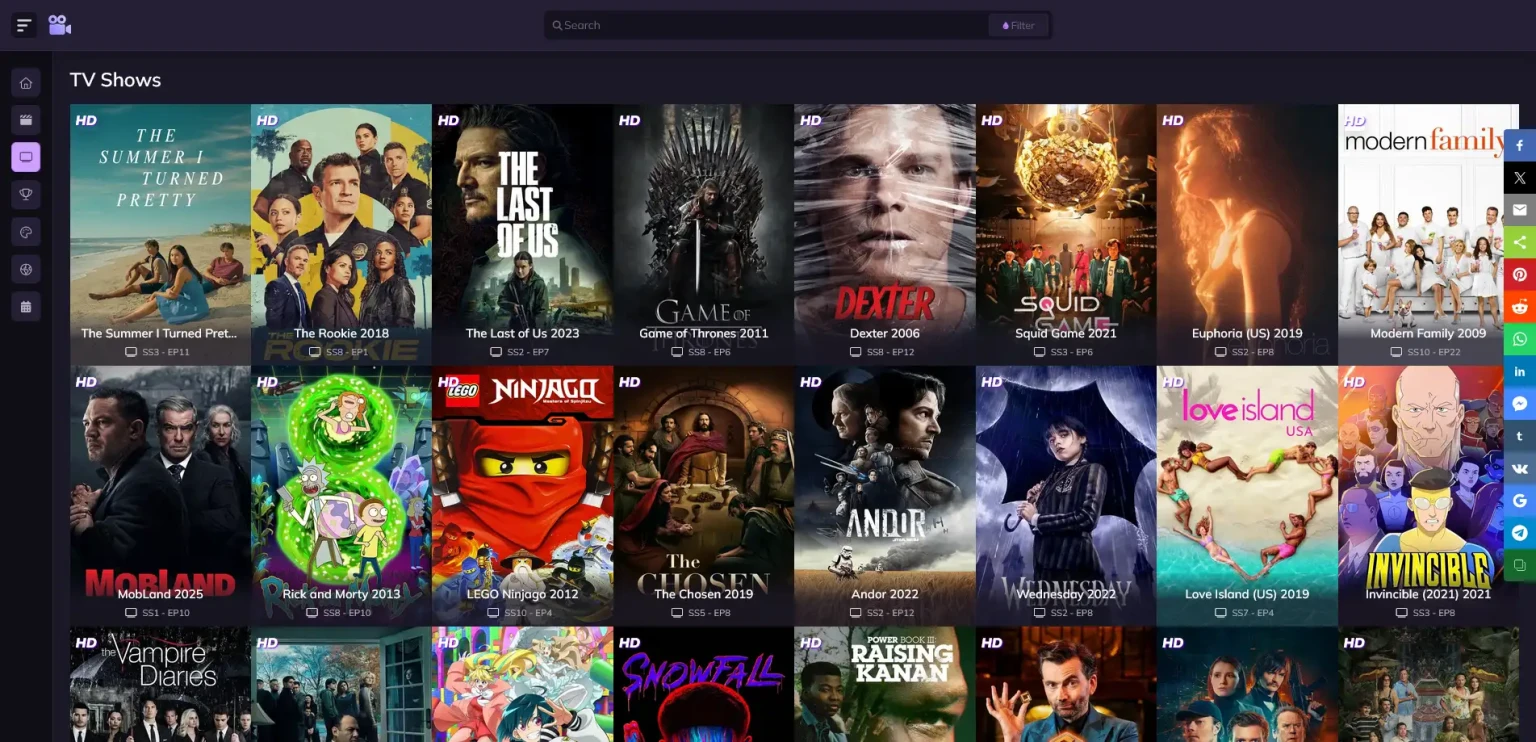Open Rick and Morty 2013 poster
This screenshot has width=1536, height=742.
(x=341, y=495)
